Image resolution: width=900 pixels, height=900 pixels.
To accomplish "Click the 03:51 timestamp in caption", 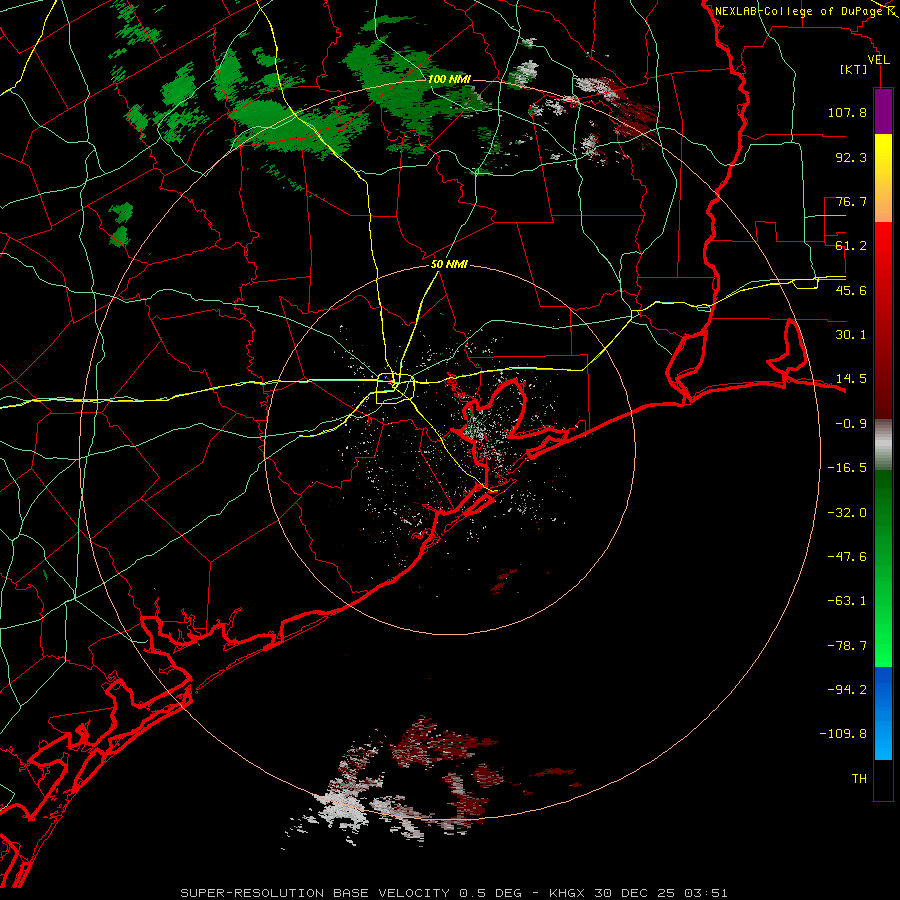I will (x=705, y=893).
